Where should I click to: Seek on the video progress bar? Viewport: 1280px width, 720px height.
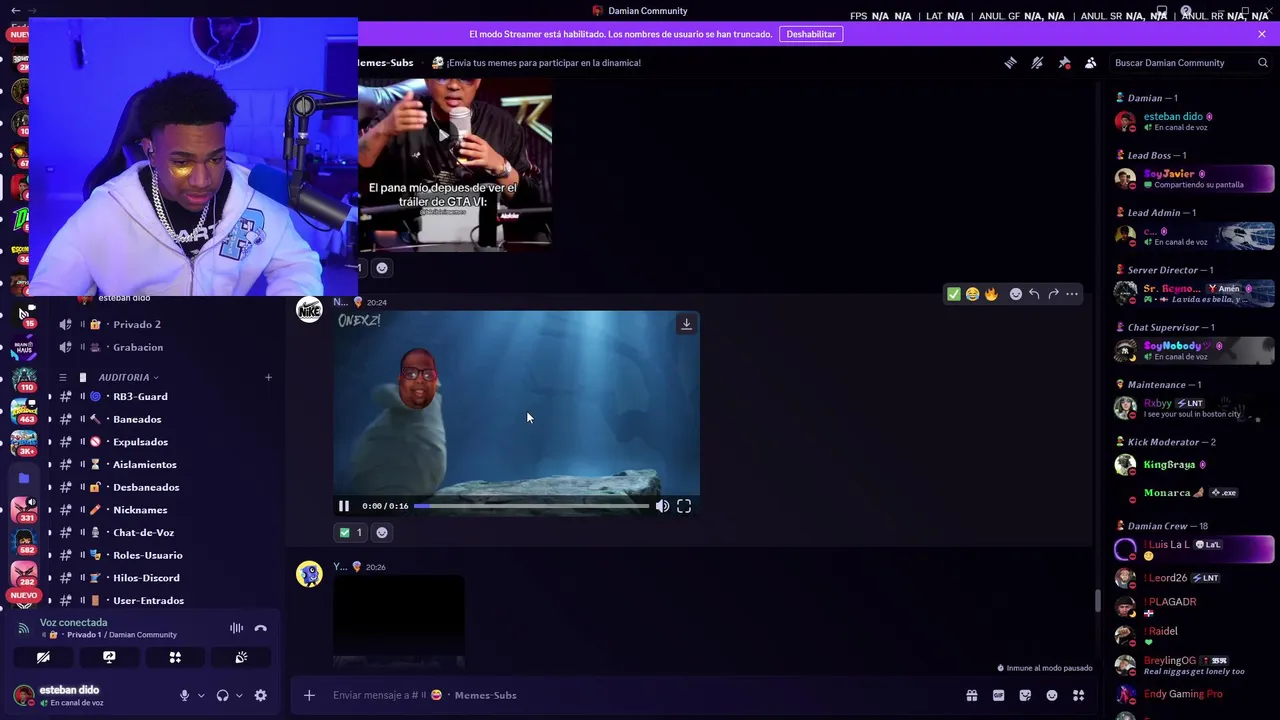[532, 506]
